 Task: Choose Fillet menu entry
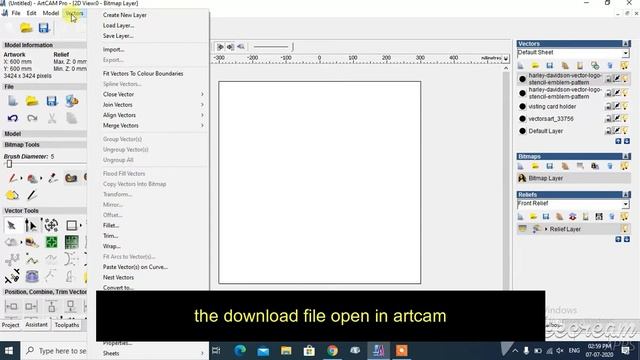tap(111, 225)
